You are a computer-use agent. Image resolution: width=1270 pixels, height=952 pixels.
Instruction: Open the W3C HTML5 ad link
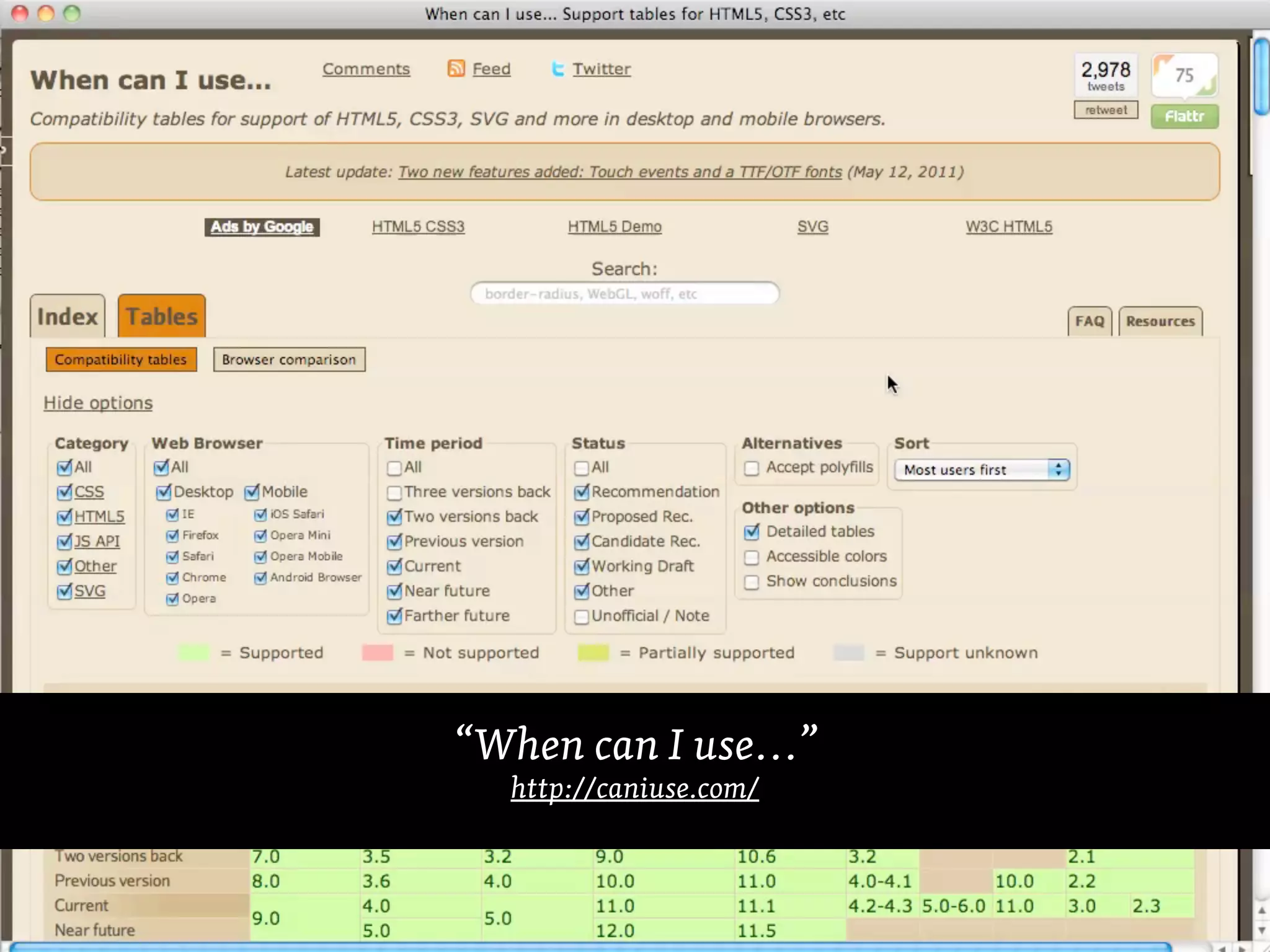coord(1008,227)
